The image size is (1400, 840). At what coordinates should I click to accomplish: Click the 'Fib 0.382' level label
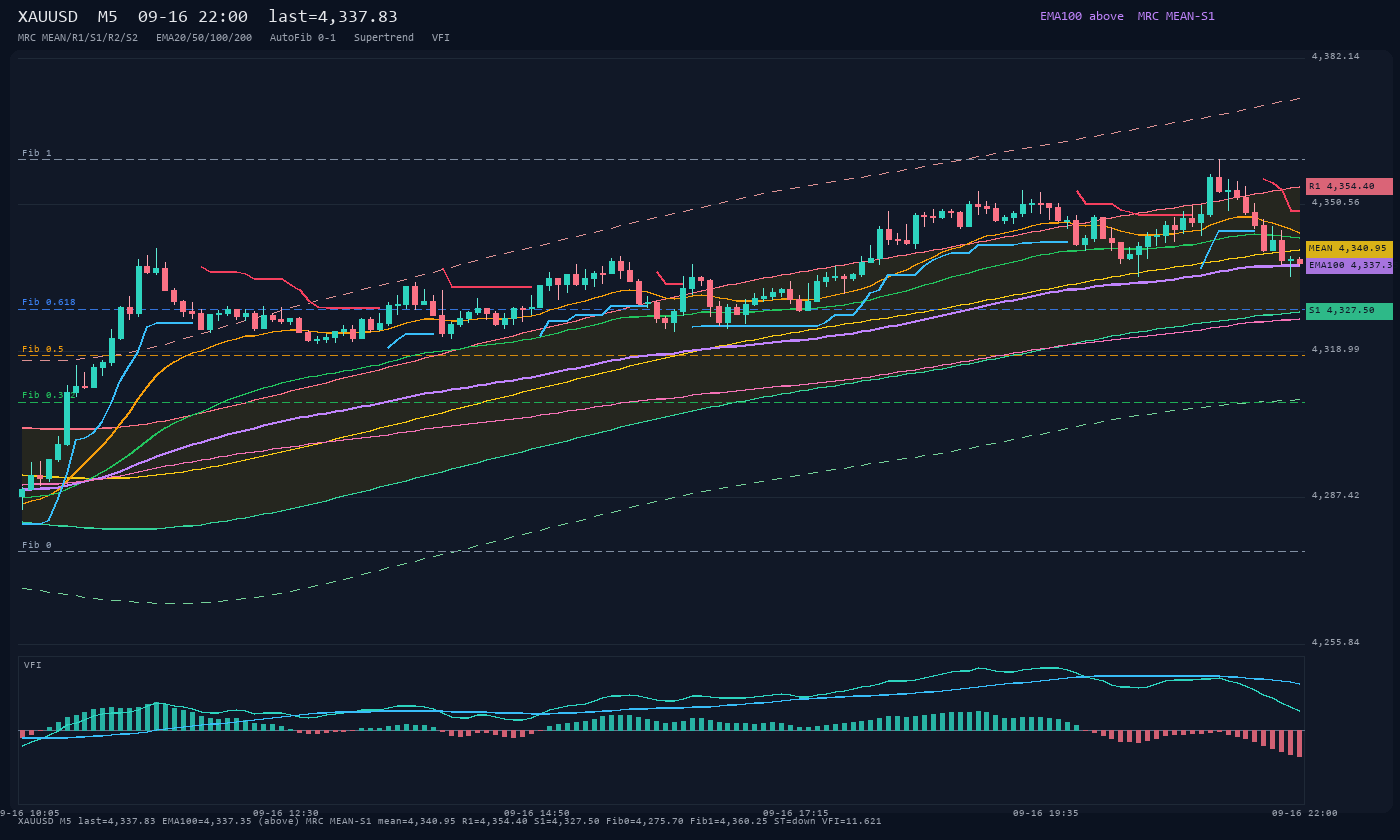coord(49,395)
